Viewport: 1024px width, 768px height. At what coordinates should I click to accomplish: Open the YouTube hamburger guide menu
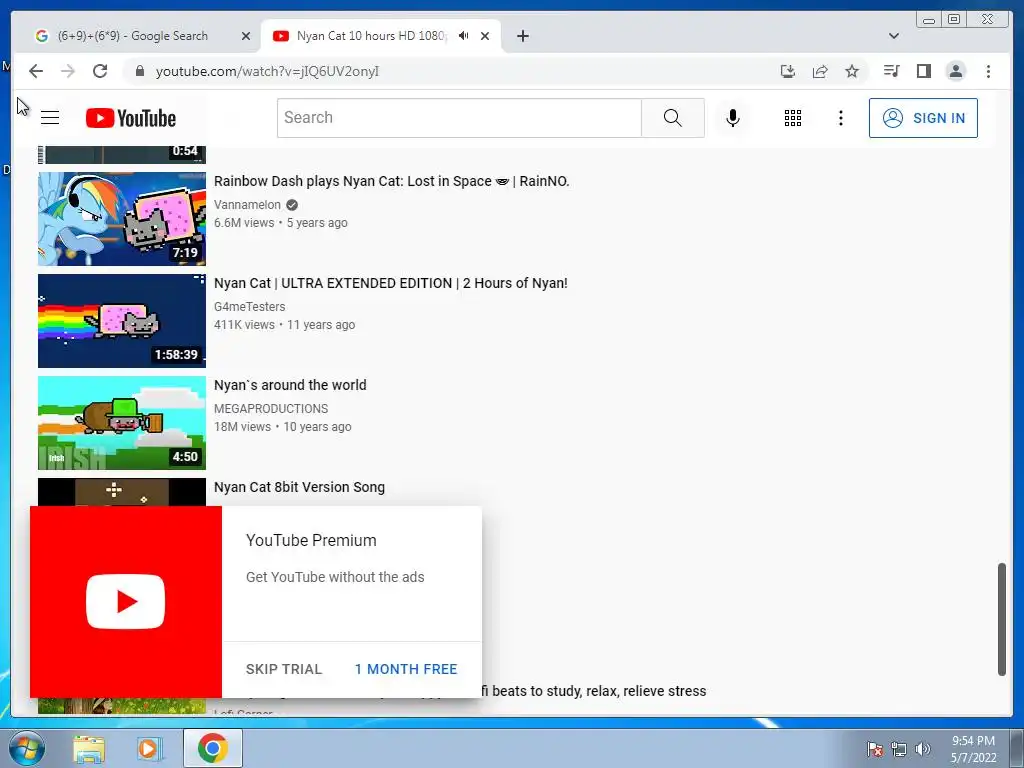pyautogui.click(x=50, y=118)
